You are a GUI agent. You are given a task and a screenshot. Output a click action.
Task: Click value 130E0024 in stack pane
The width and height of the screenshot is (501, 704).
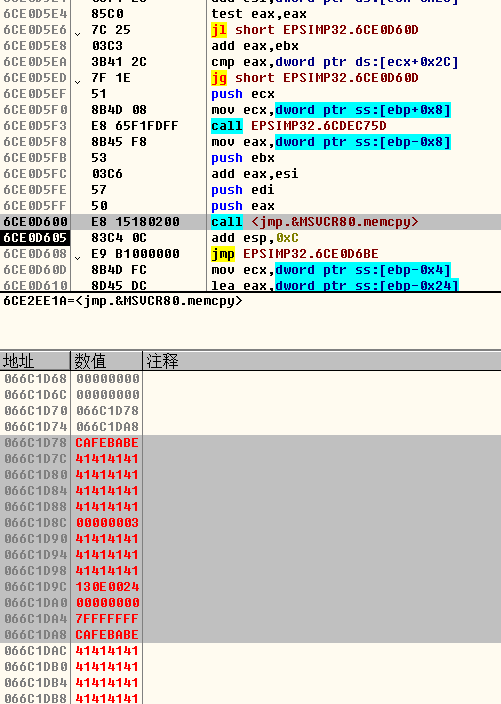click(107, 587)
